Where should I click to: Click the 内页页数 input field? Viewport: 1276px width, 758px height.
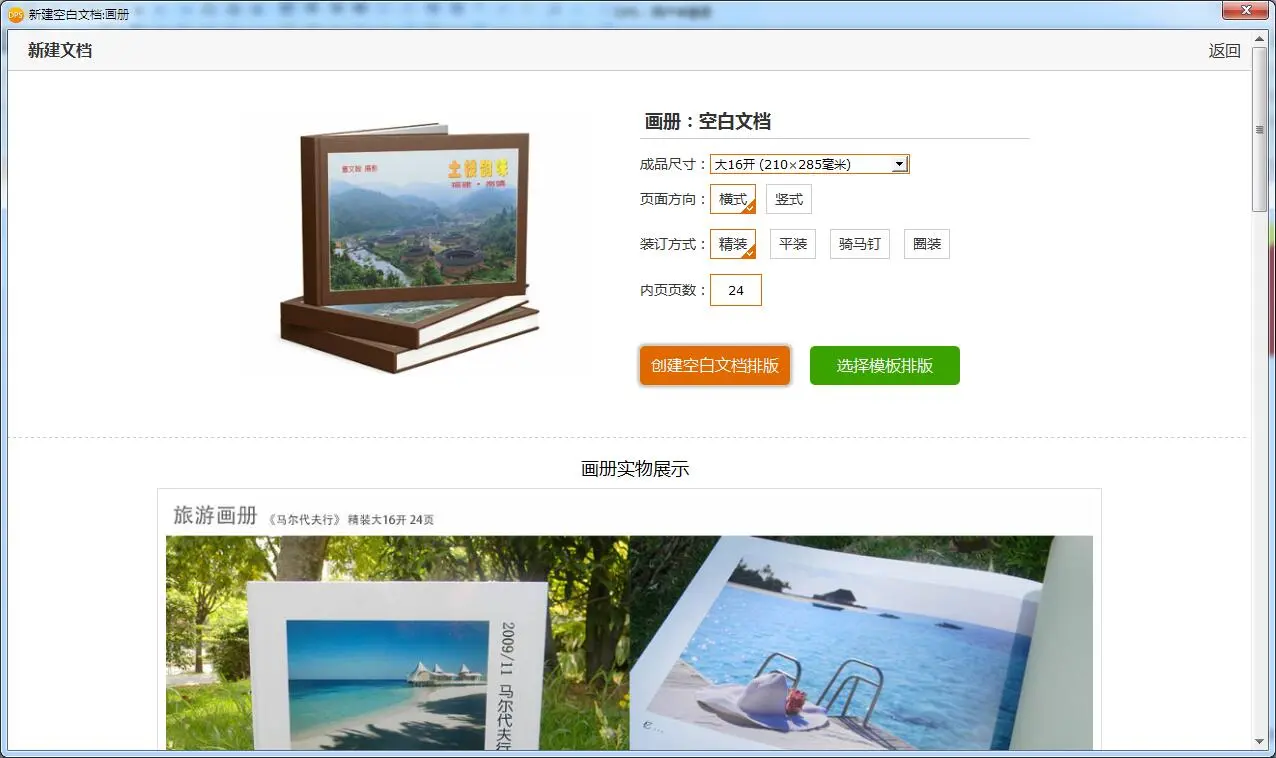click(736, 290)
